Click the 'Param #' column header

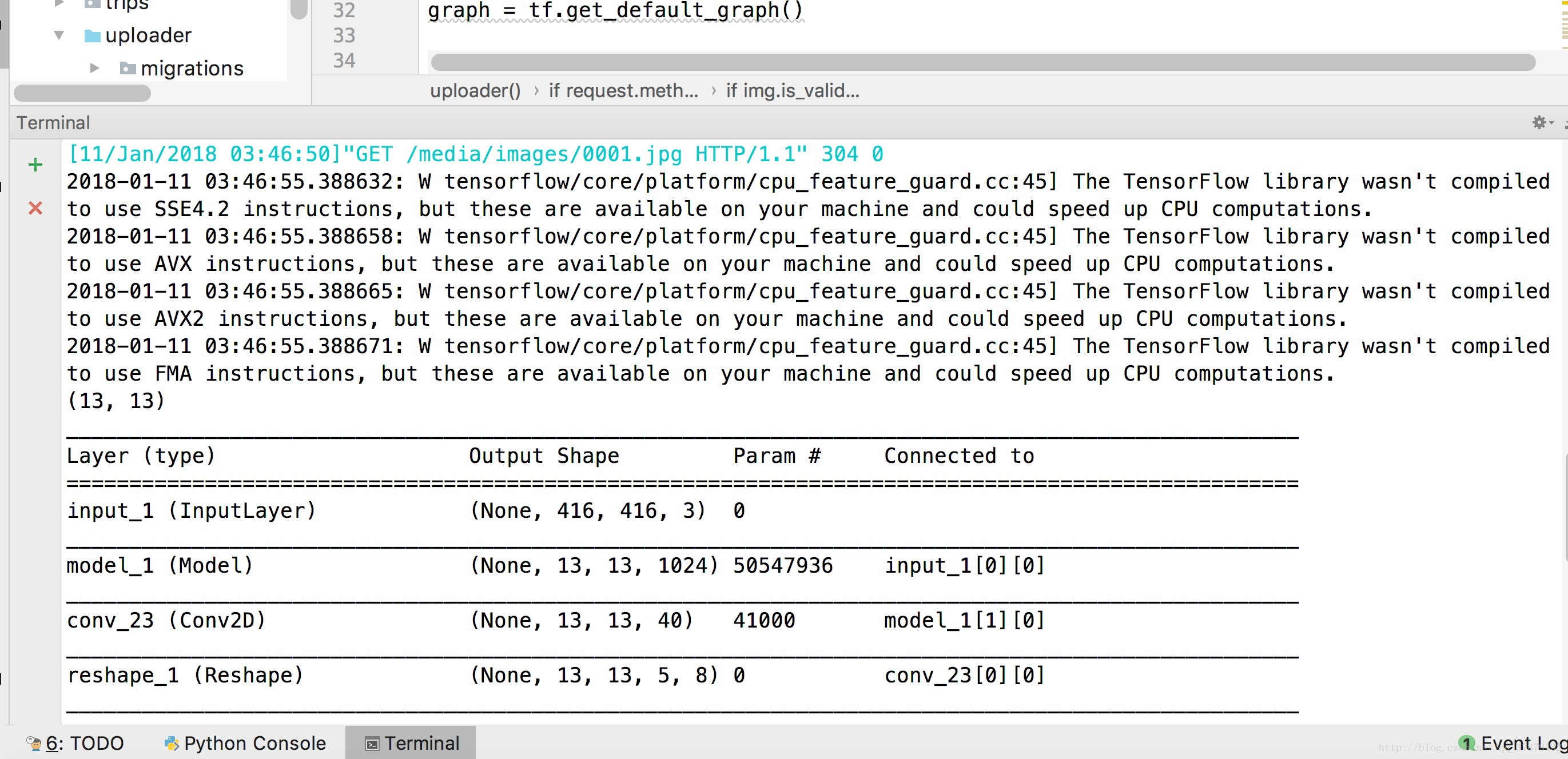[777, 456]
